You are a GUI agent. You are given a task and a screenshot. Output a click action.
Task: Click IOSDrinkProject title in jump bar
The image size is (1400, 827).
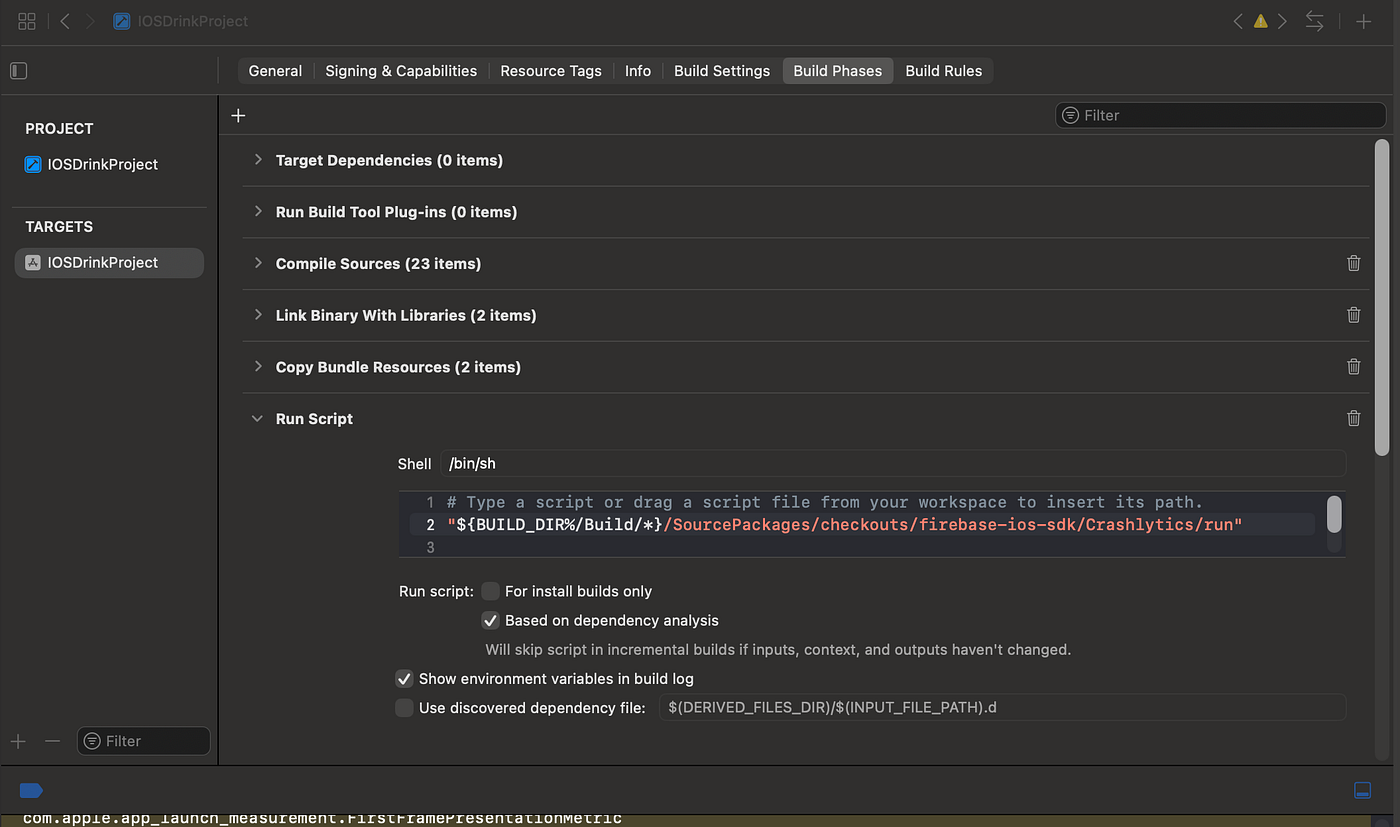pos(192,21)
